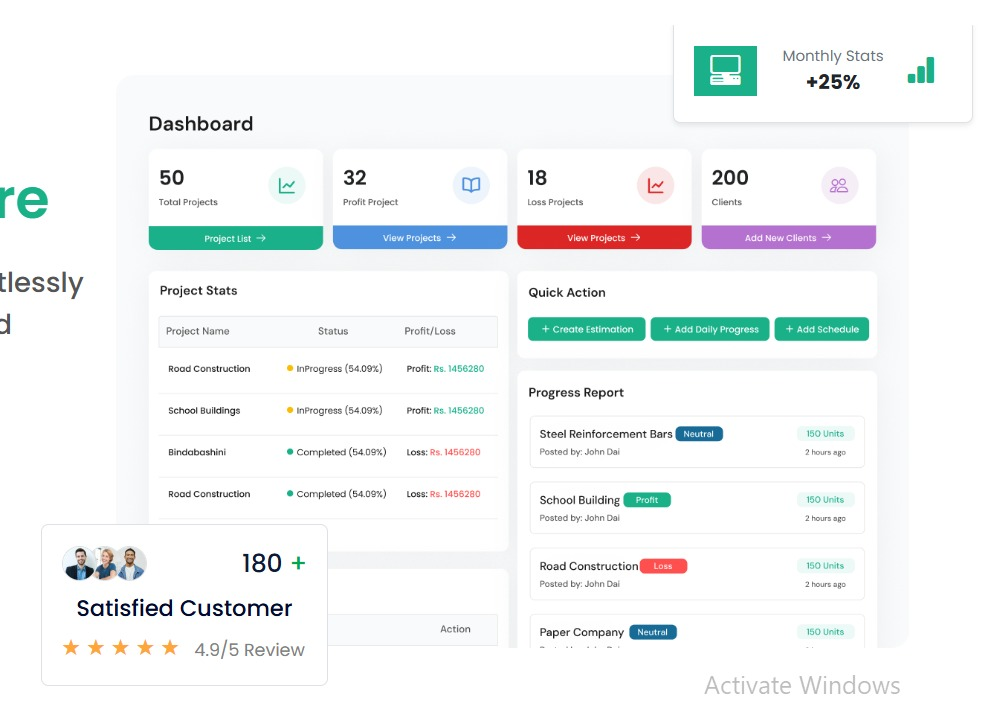This screenshot has height=701, width=991.
Task: Click the Paper Company title
Action: pyautogui.click(x=581, y=633)
